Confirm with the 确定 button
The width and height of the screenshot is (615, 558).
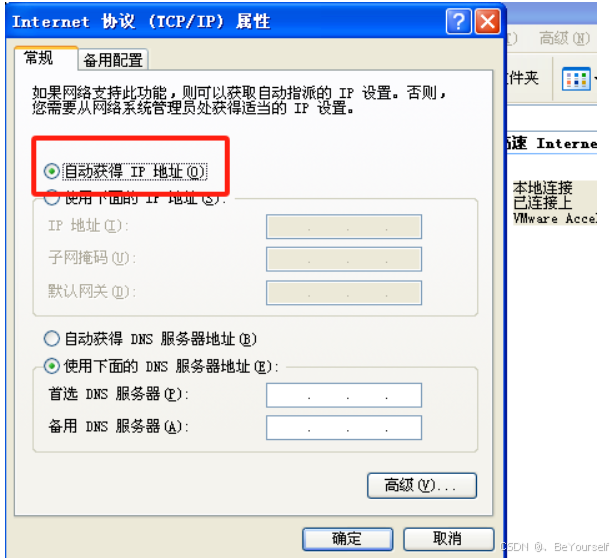(347, 539)
